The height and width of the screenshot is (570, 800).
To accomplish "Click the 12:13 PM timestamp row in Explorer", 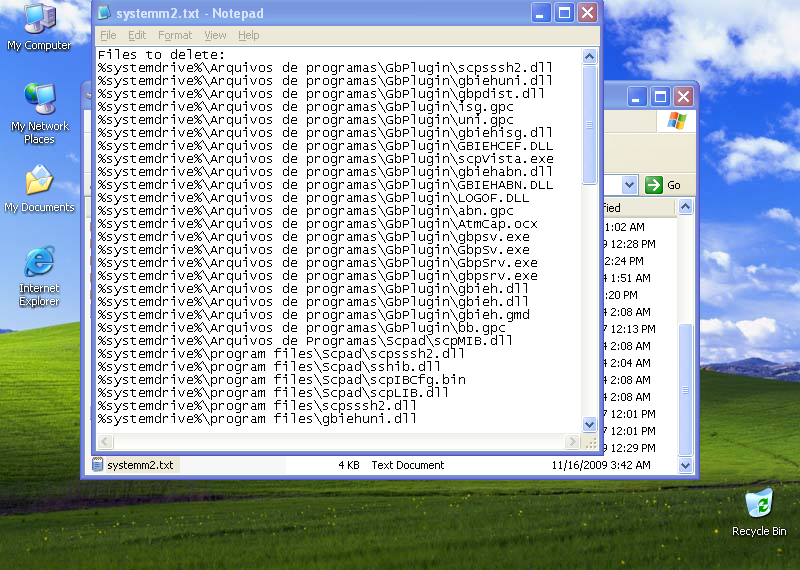I will point(631,329).
